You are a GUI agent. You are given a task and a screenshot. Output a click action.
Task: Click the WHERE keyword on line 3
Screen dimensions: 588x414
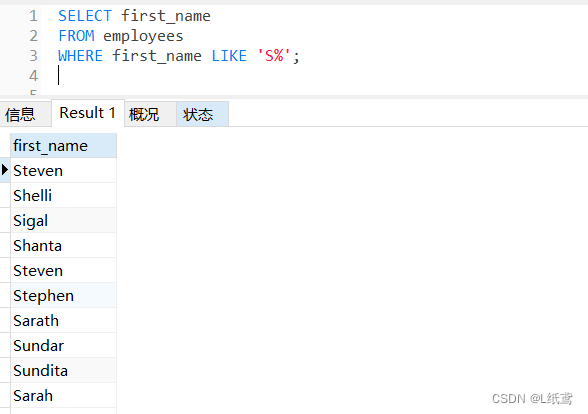pos(81,56)
